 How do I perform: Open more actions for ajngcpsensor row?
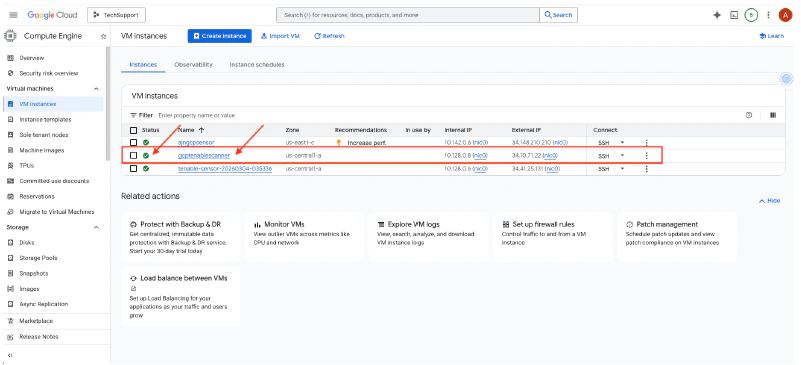[x=646, y=142]
